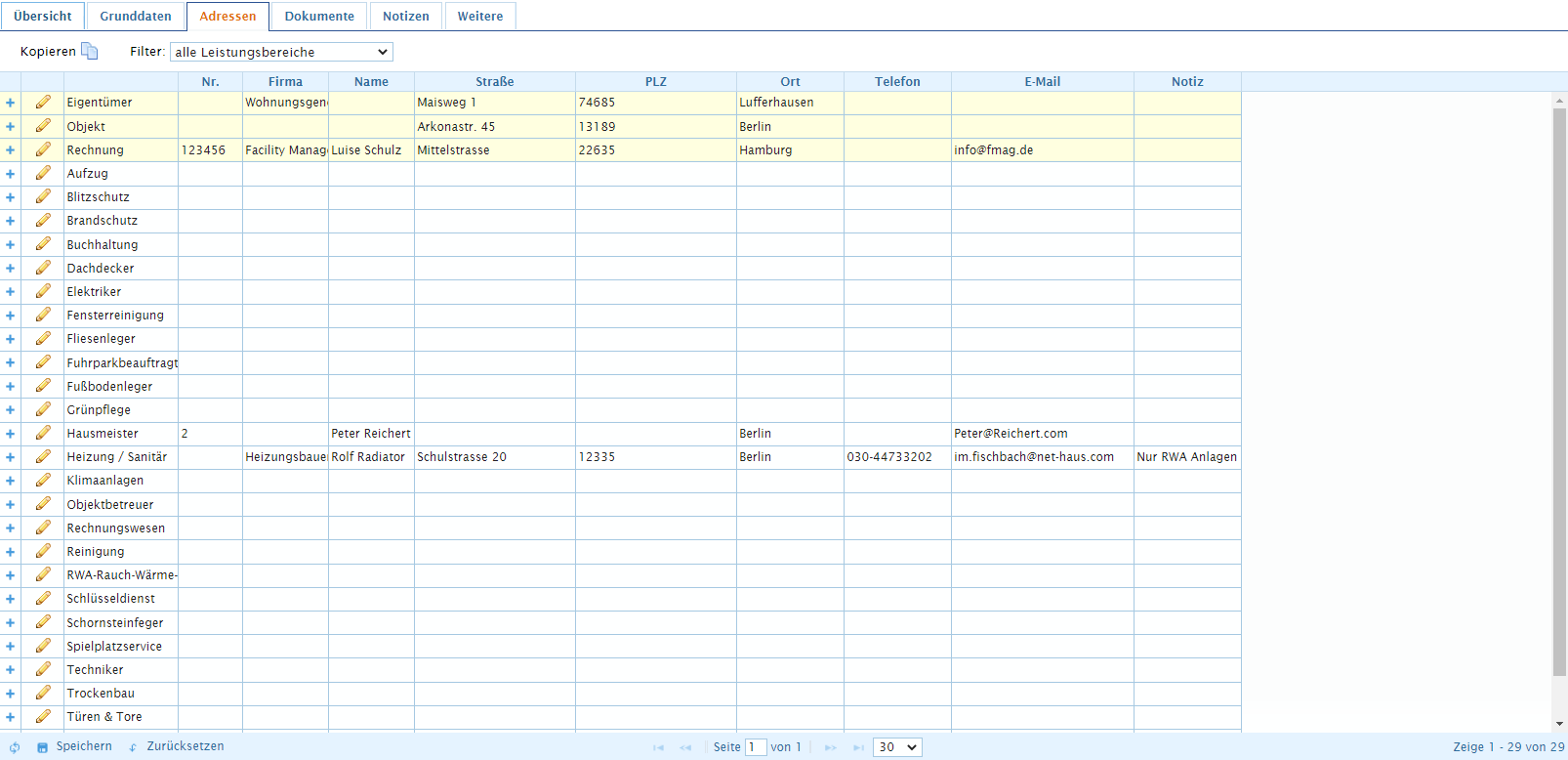Select the 'Nur RWA Anlagen' note cell

1187,457
